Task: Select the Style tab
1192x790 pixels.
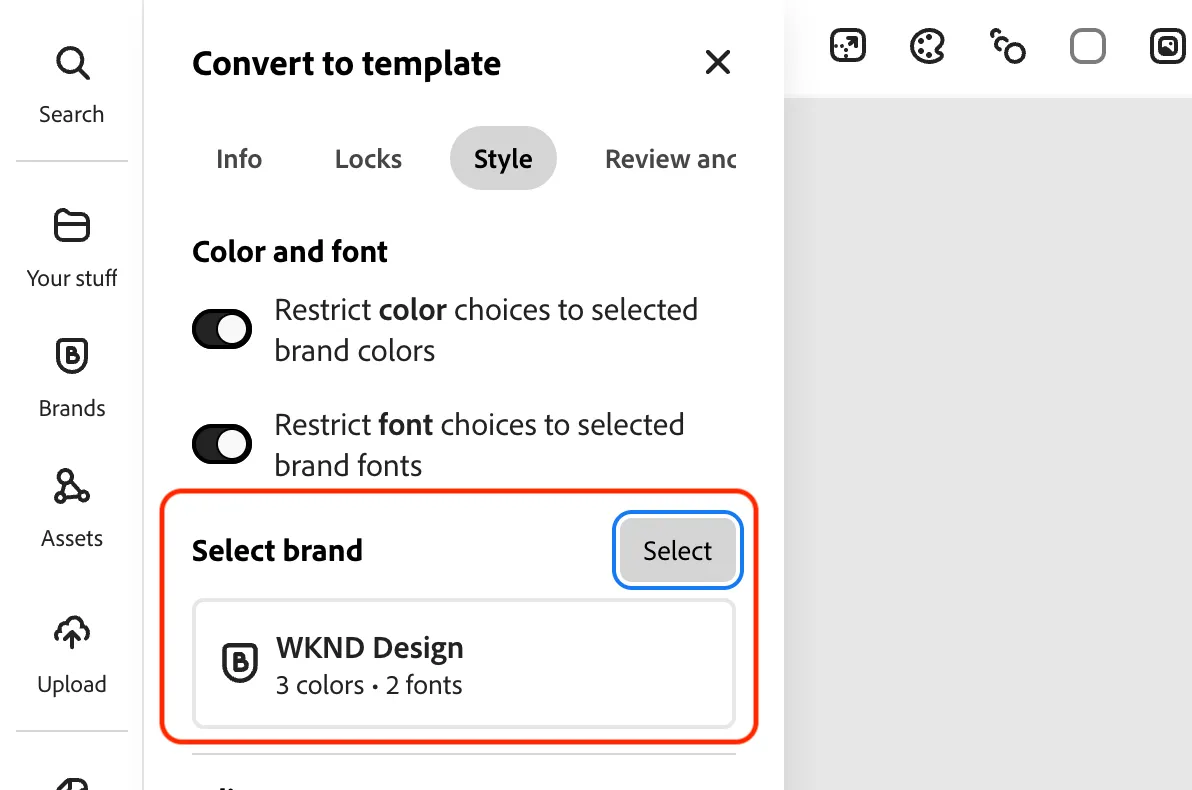Action: tap(503, 159)
